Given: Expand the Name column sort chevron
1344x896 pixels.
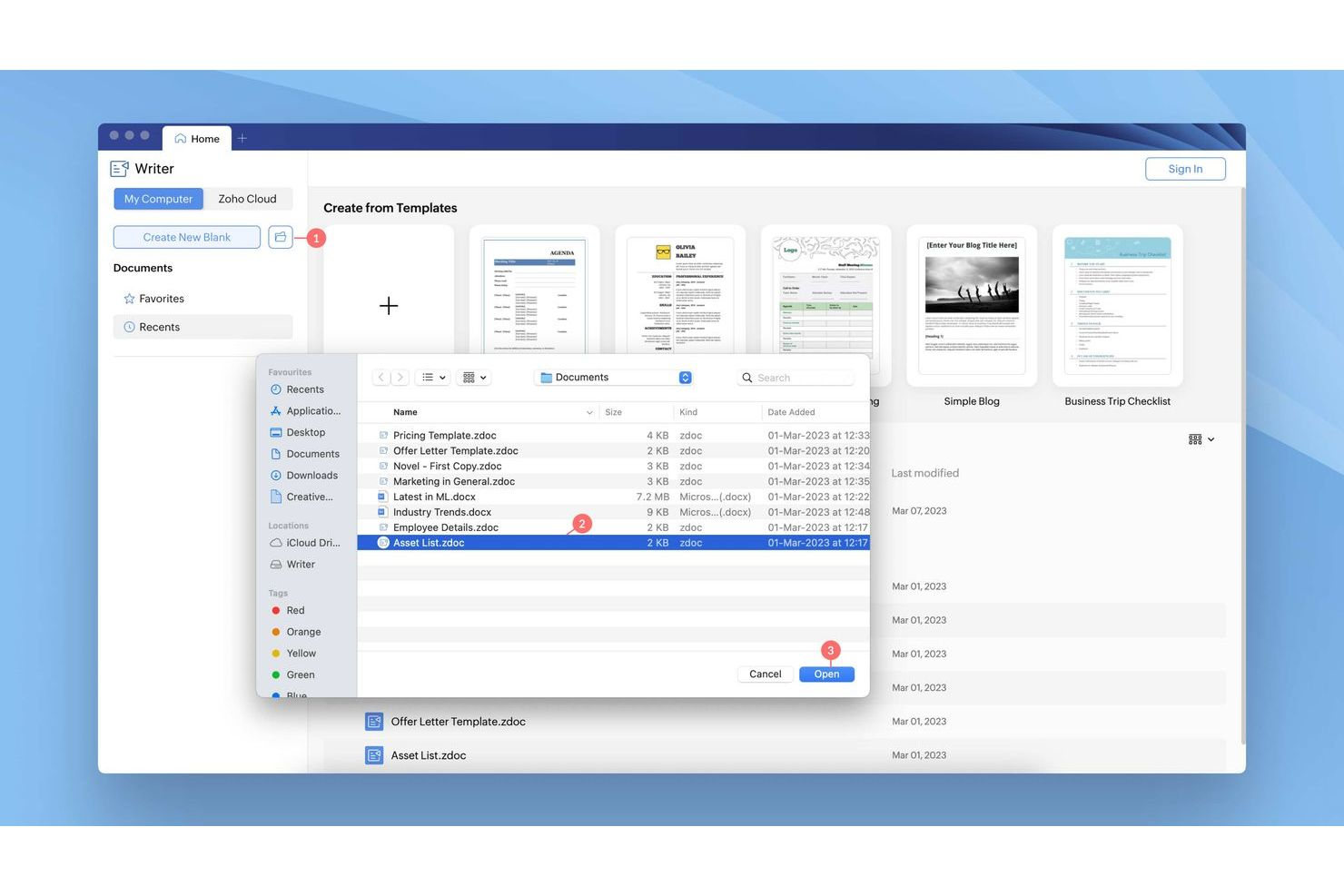Looking at the screenshot, I should (x=590, y=411).
